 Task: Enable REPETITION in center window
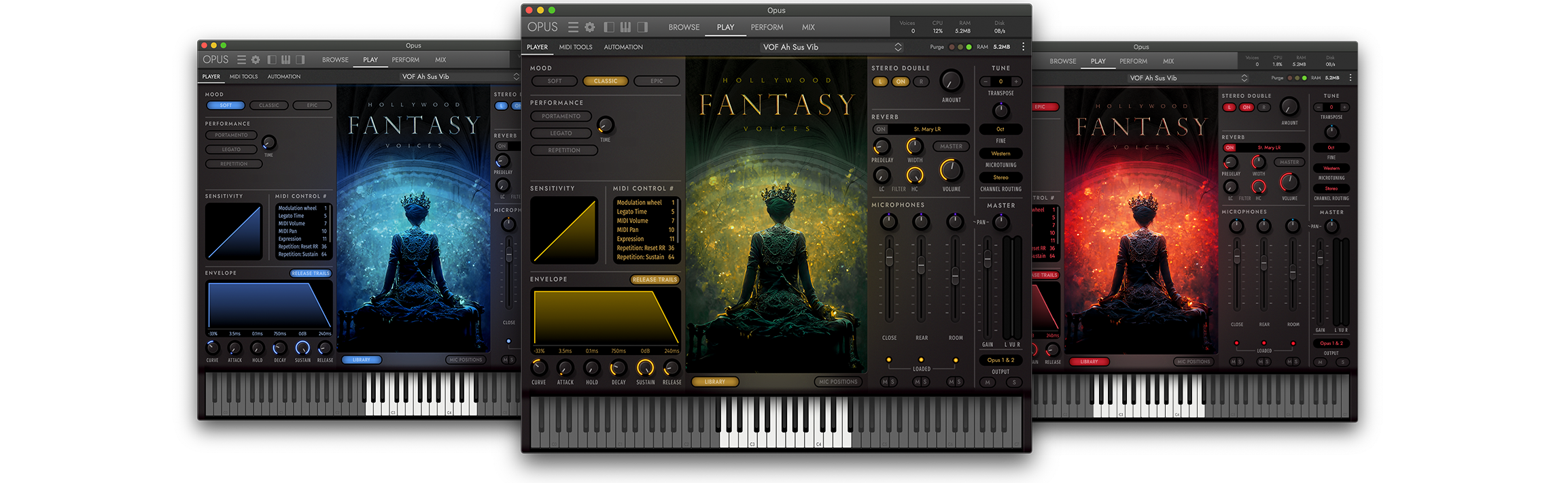(564, 150)
